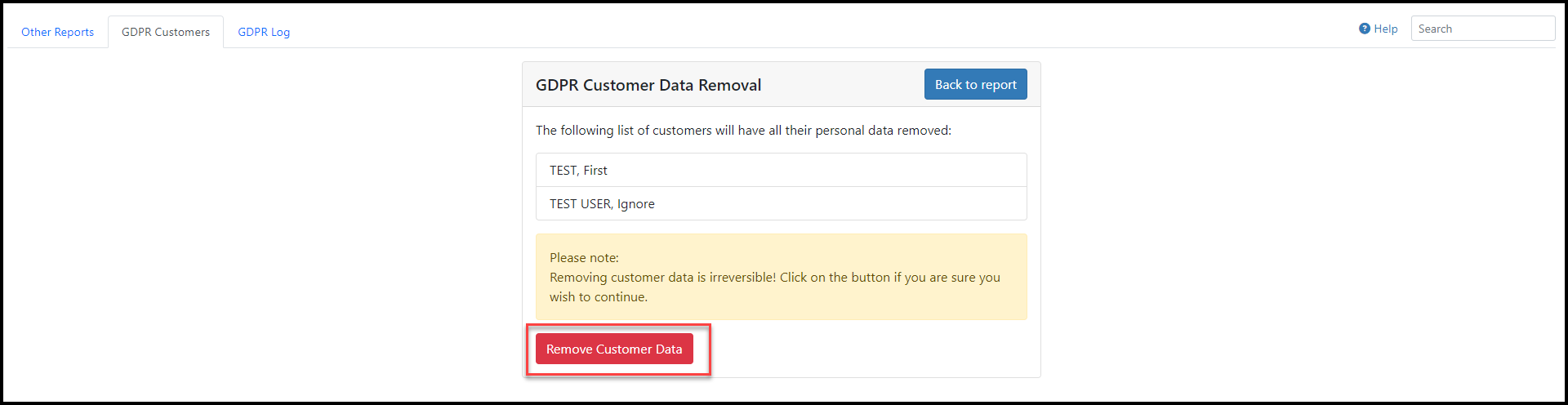Open the Help link text
The width and height of the screenshot is (1568, 405).
1386,29
